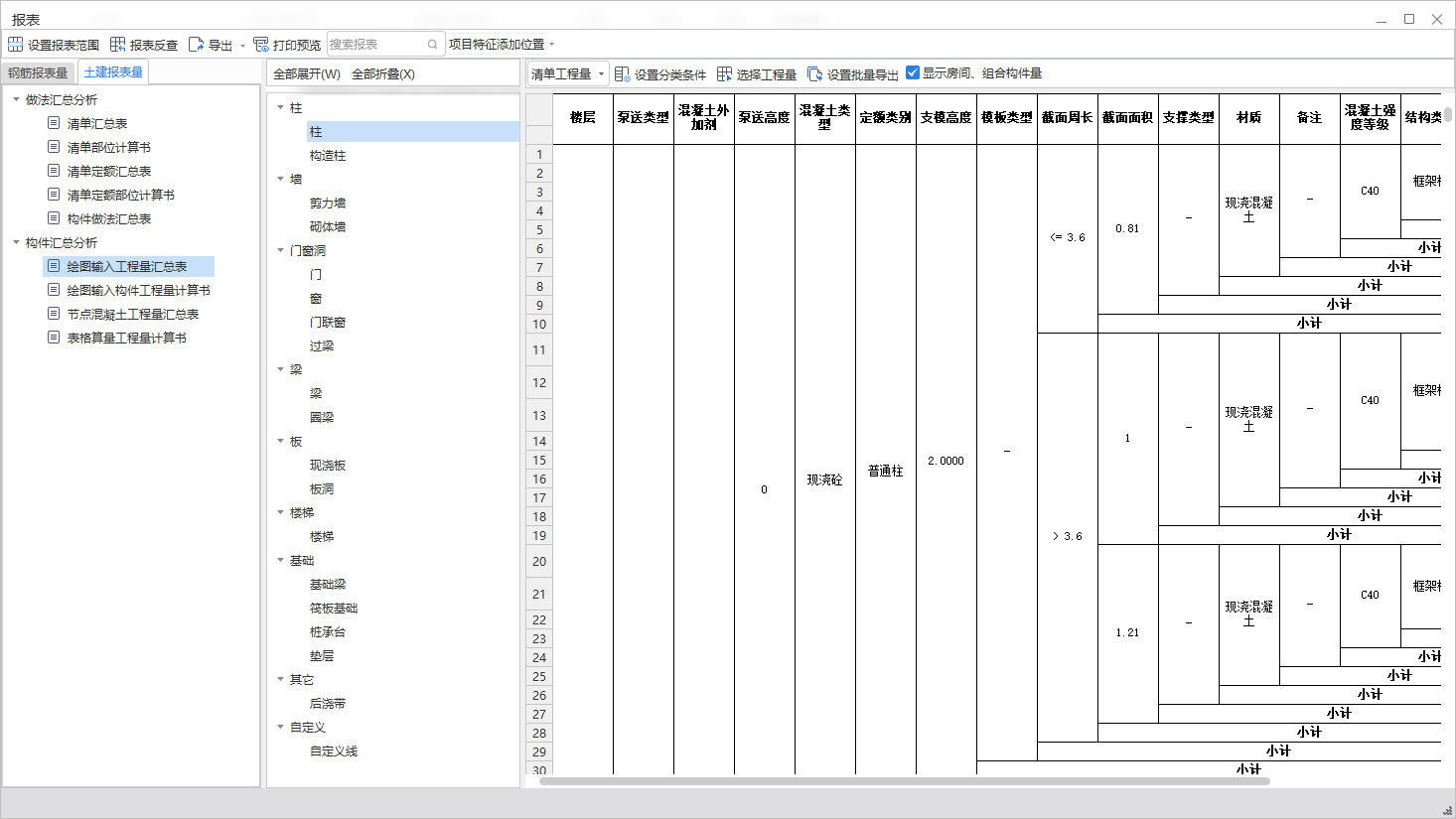The height and width of the screenshot is (819, 1456).
Task: Click the 截面周长 column header
Action: pyautogui.click(x=1068, y=117)
